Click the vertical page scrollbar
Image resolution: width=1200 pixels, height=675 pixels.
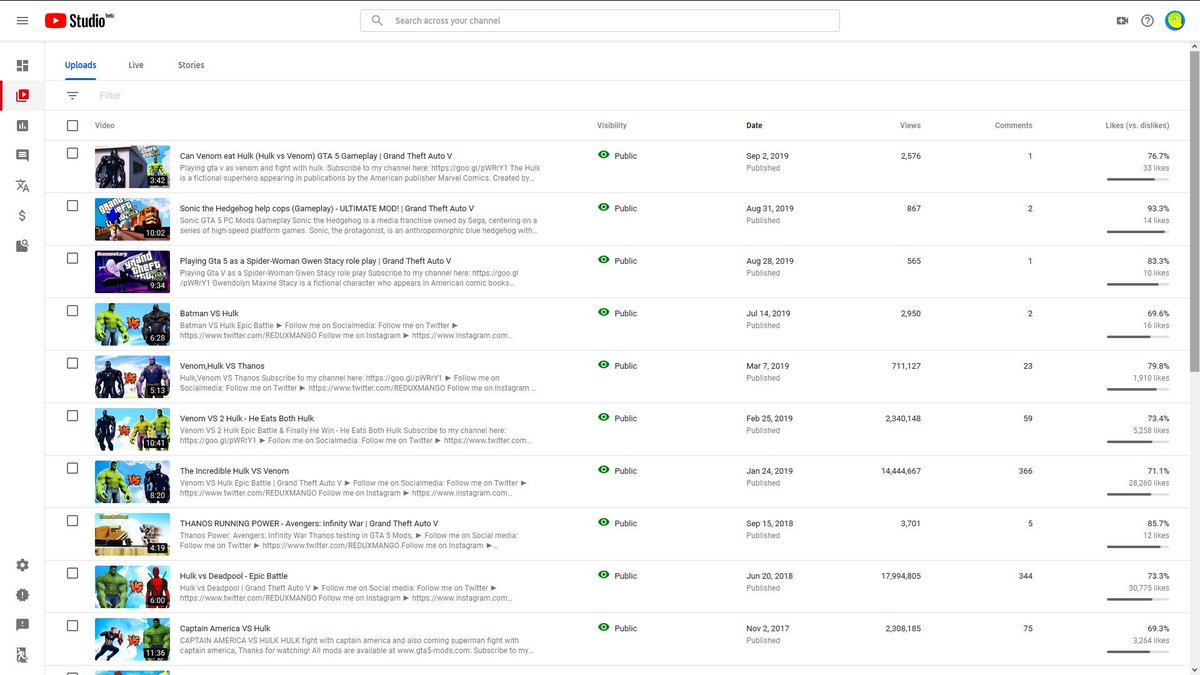[1194, 210]
